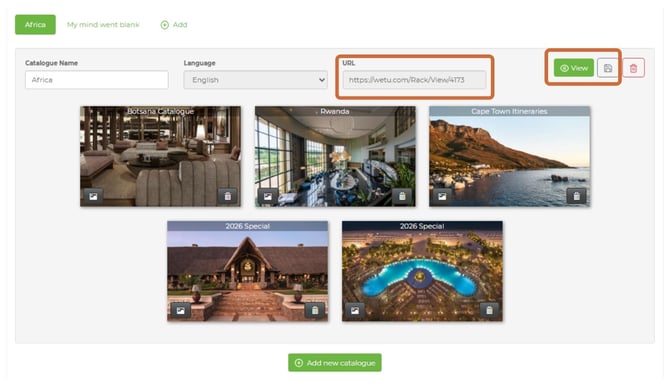Open the Rwanda thumbnail
Image resolution: width=670 pixels, height=385 pixels.
coord(335,156)
